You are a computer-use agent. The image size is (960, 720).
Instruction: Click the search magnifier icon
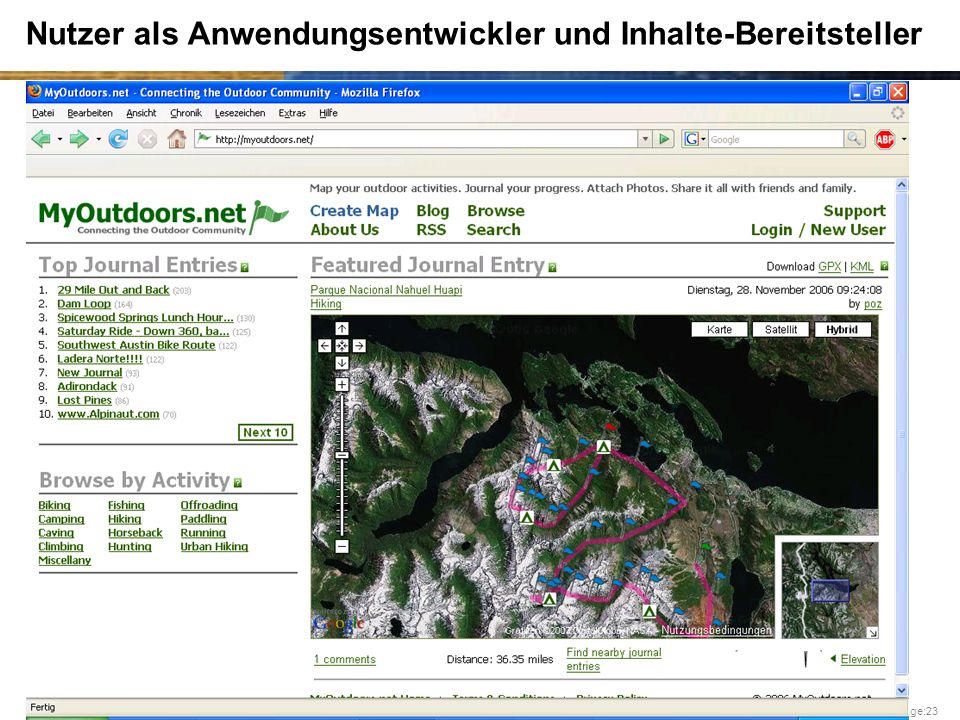853,139
